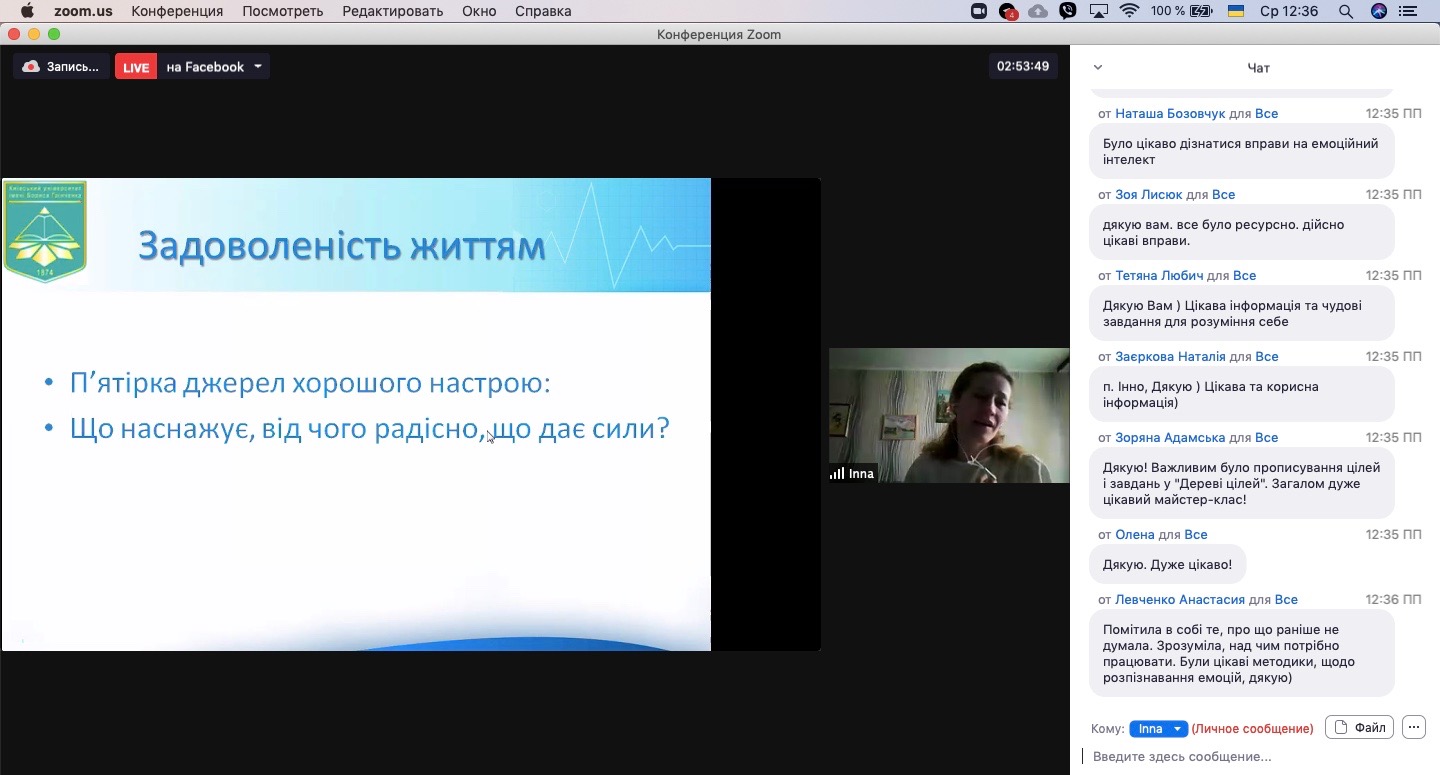The height and width of the screenshot is (775, 1440).
Task: Open the Ukrainian flag input source menu
Action: click(x=1236, y=11)
